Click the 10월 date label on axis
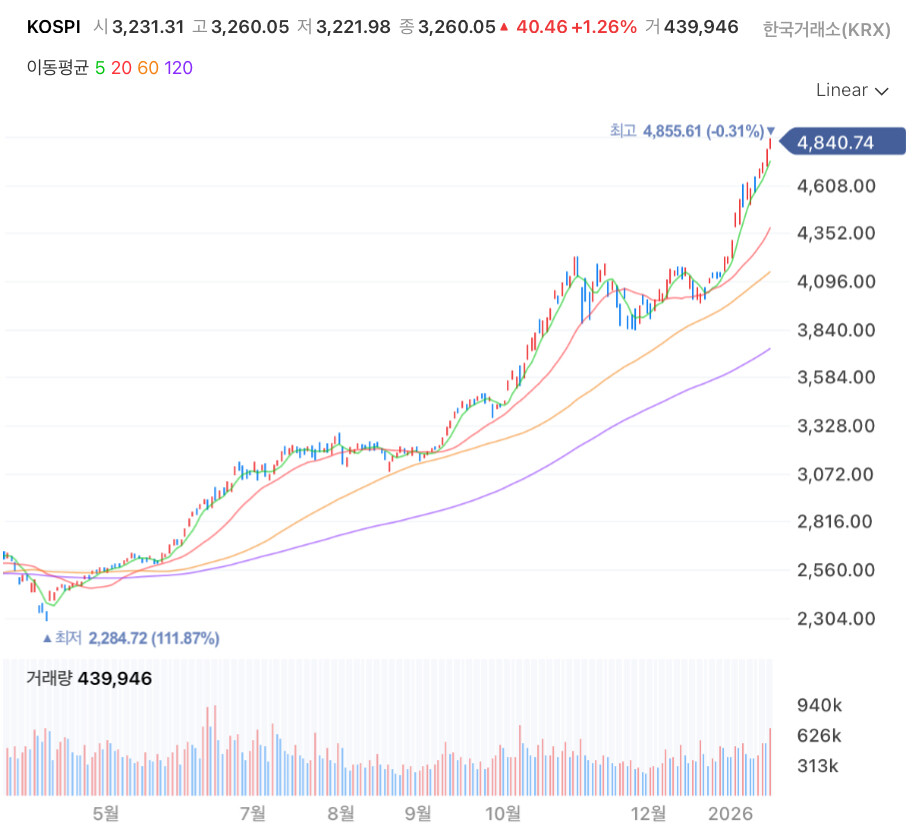Image resolution: width=916 pixels, height=839 pixels. [x=502, y=813]
